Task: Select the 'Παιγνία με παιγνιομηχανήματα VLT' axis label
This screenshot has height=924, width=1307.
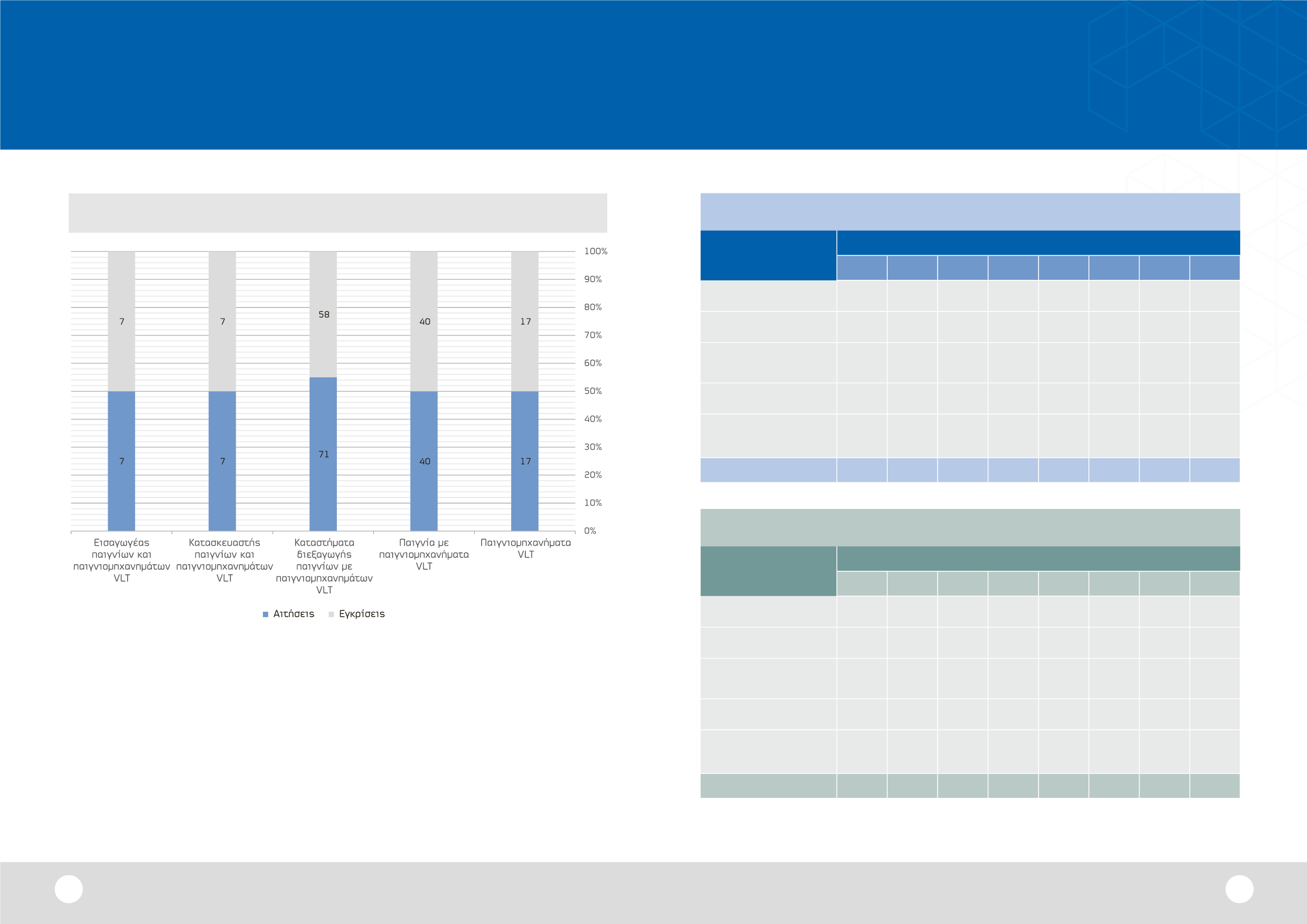Action: tap(424, 554)
